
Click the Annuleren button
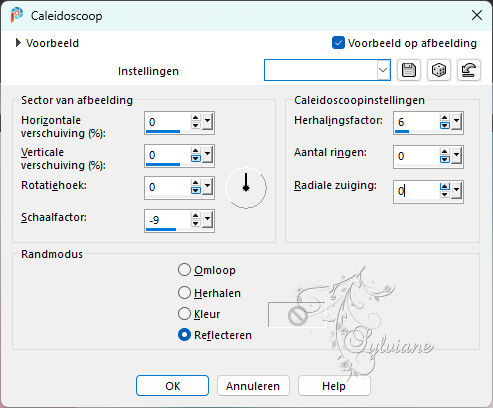click(x=253, y=386)
